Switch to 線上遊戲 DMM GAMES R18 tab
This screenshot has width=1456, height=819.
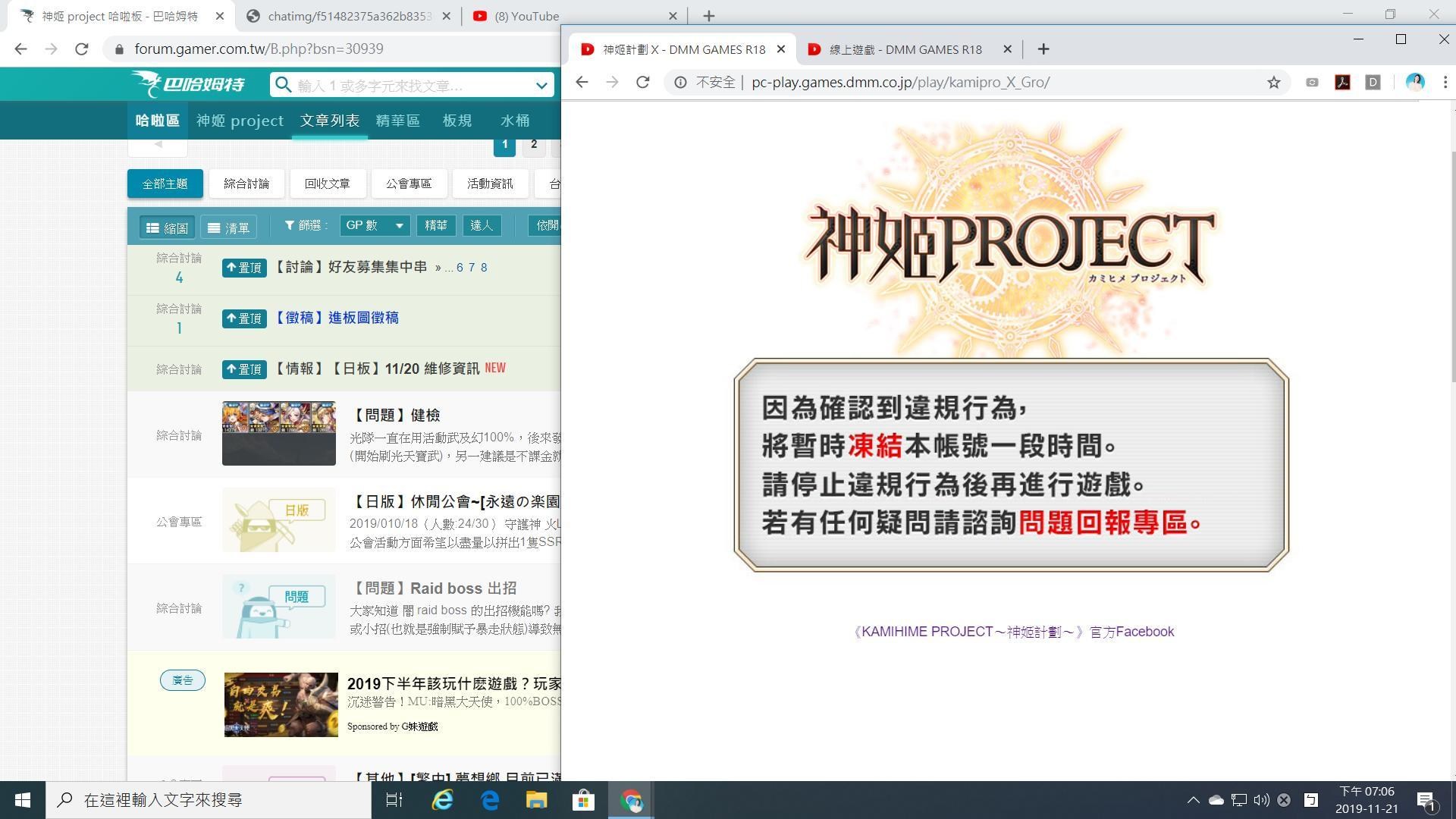(905, 49)
